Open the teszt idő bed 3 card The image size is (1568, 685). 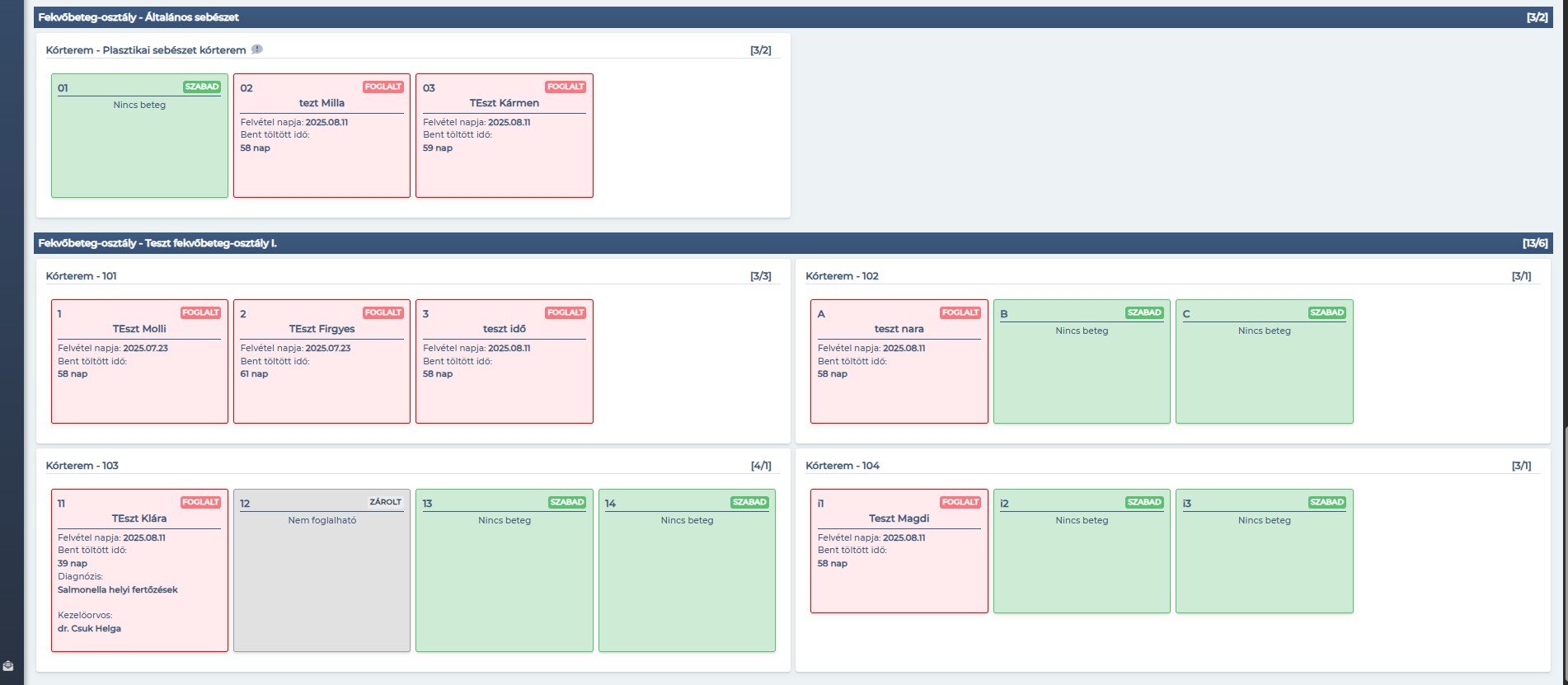[505, 362]
